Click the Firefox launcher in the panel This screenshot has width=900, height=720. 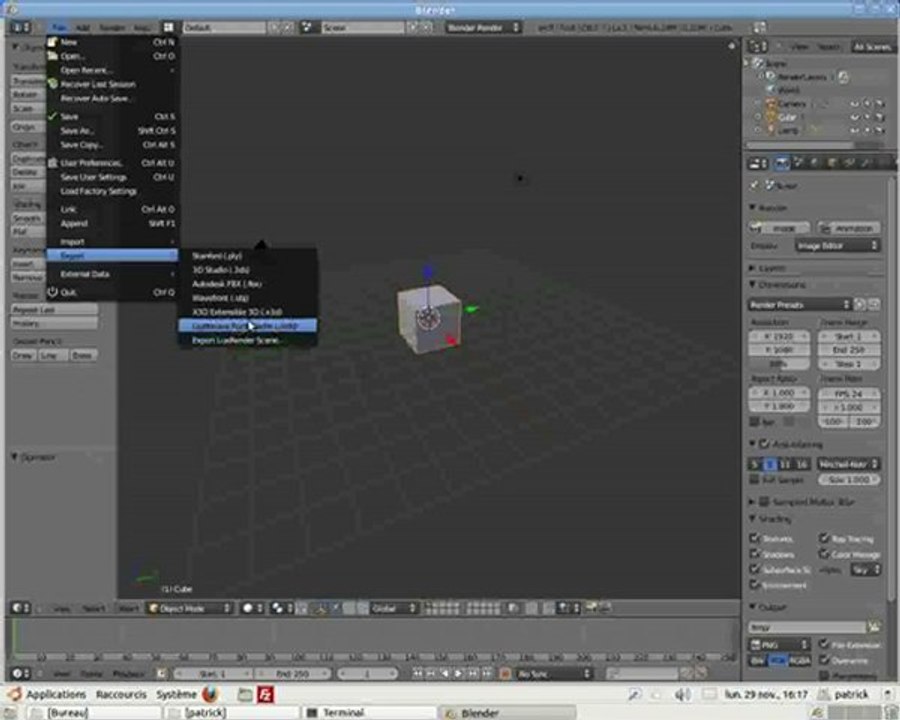coord(211,694)
